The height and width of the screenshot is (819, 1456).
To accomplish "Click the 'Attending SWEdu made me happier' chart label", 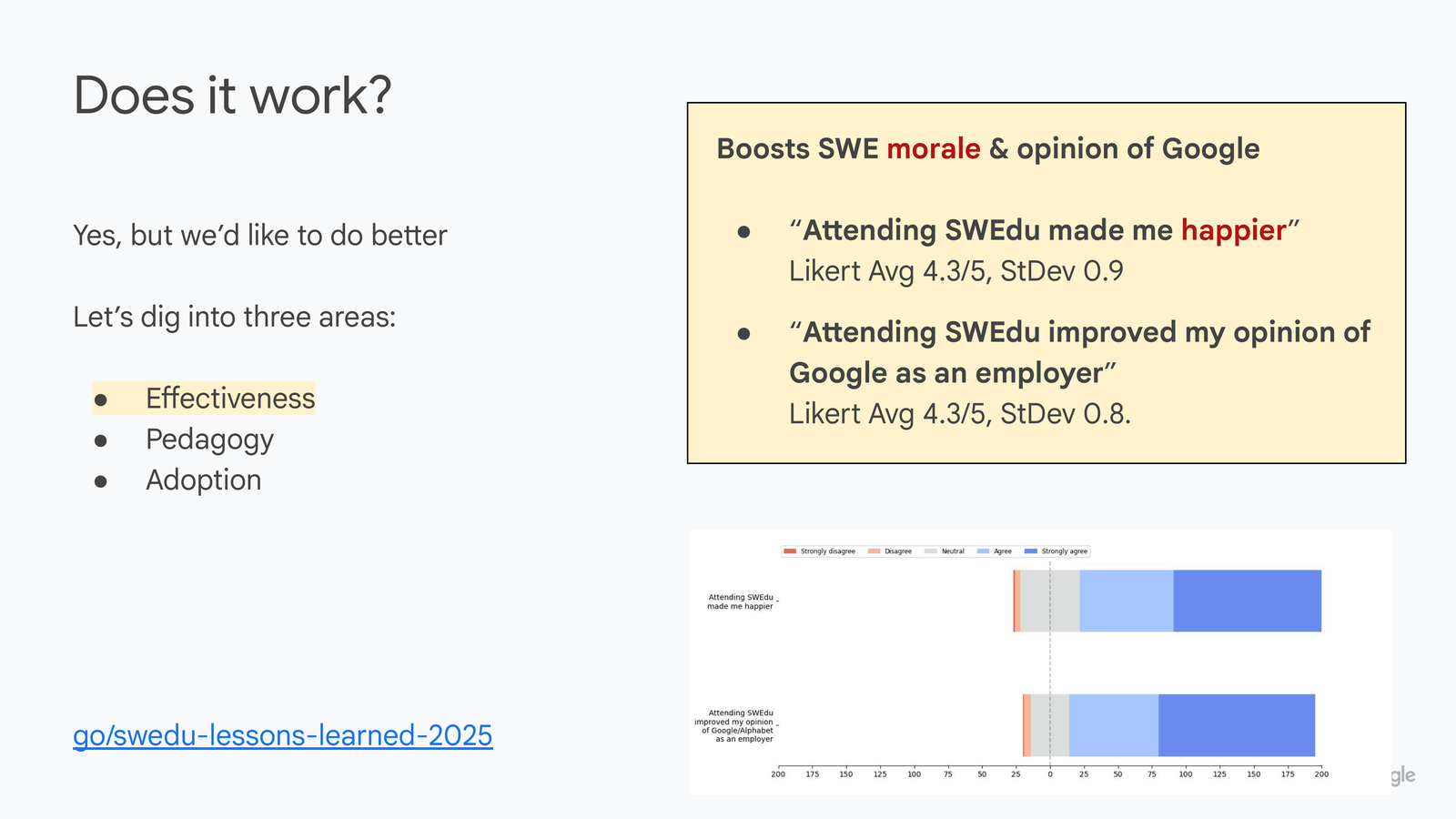I will 740,602.
